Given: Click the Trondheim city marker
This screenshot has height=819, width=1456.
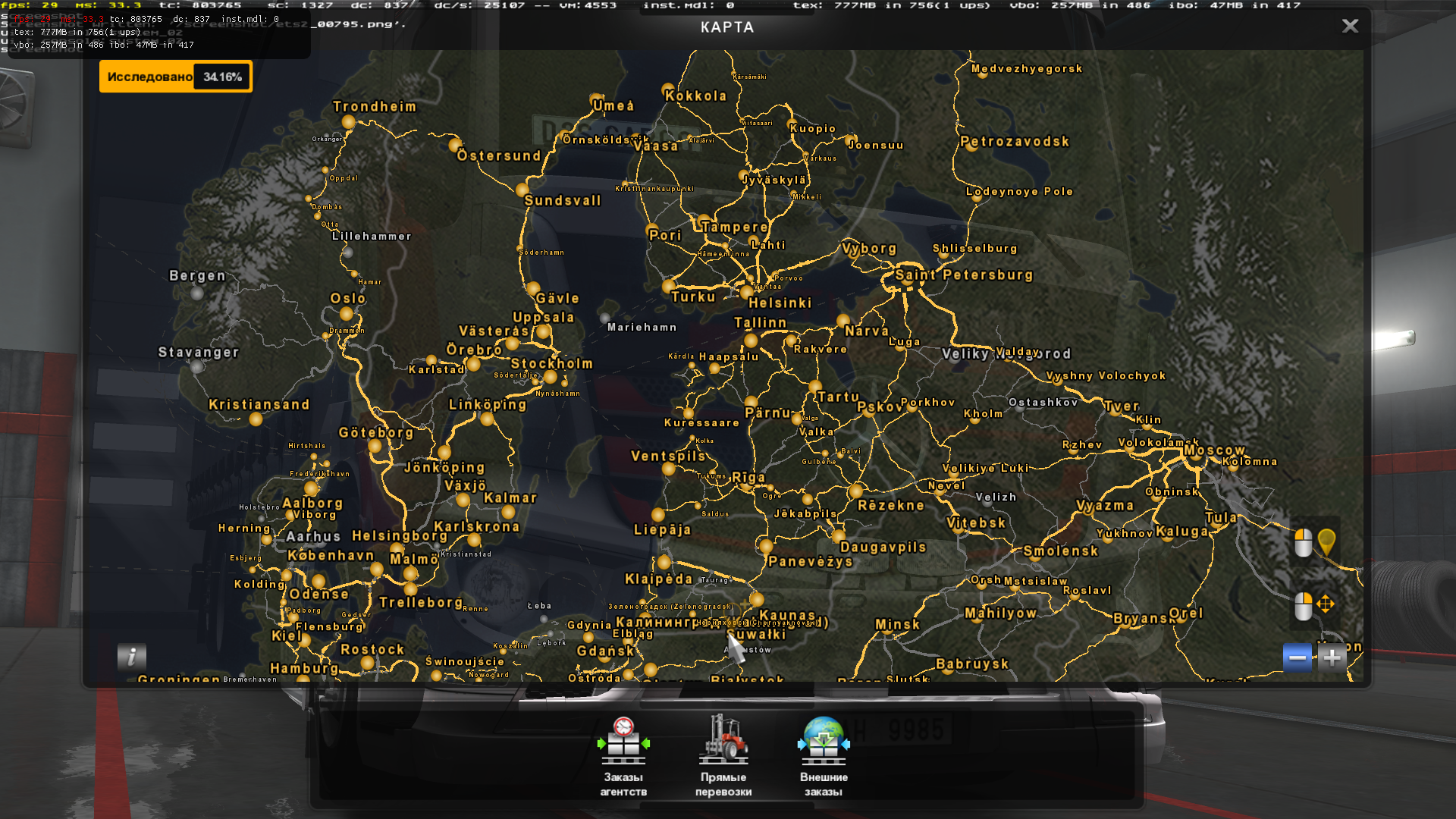Looking at the screenshot, I should click(348, 122).
